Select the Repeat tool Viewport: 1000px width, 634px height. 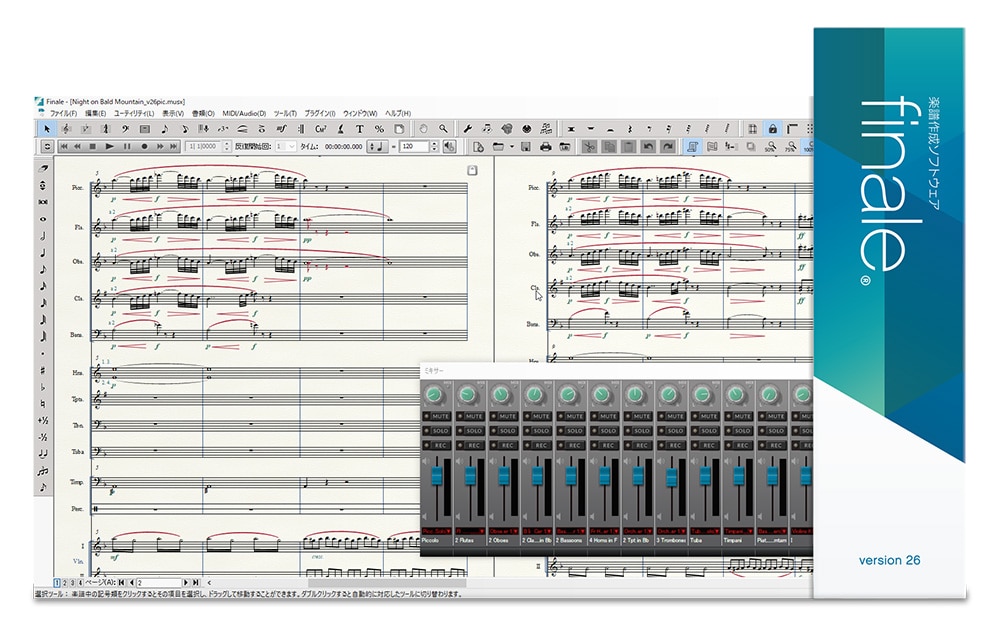click(x=301, y=129)
